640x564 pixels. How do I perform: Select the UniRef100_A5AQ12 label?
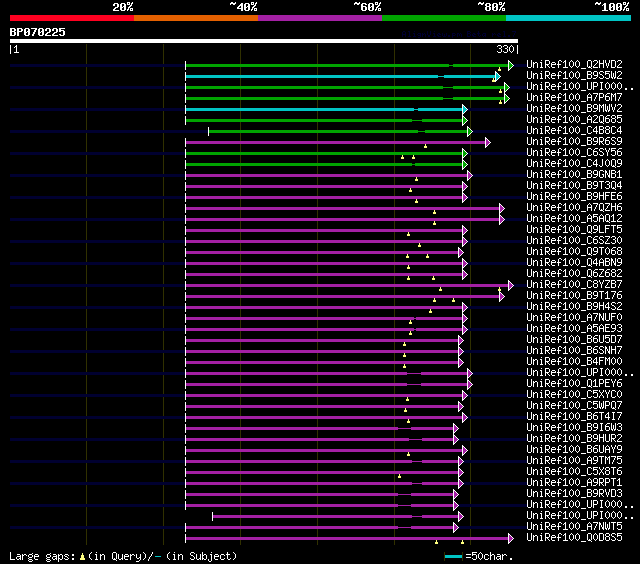[x=574, y=219]
